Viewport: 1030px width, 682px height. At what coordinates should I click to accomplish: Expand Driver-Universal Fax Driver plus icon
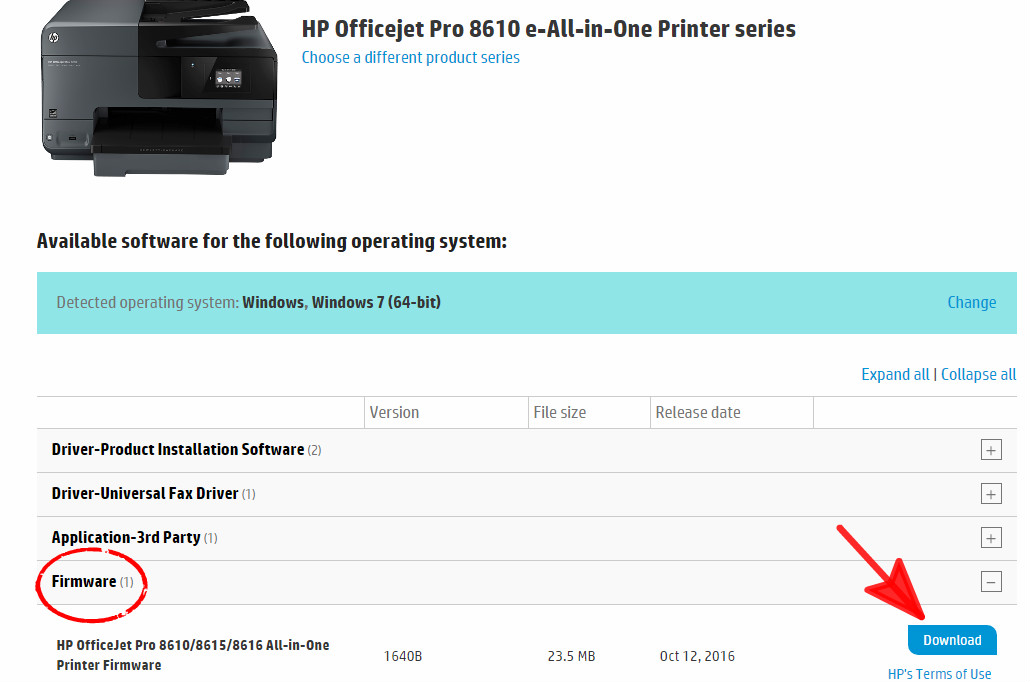[x=991, y=494]
